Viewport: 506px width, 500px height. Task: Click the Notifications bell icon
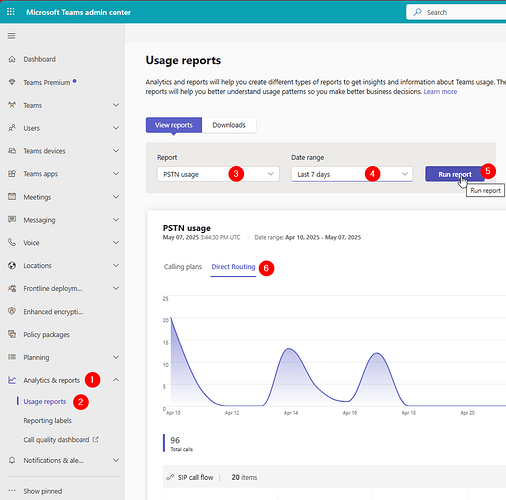(x=12, y=460)
